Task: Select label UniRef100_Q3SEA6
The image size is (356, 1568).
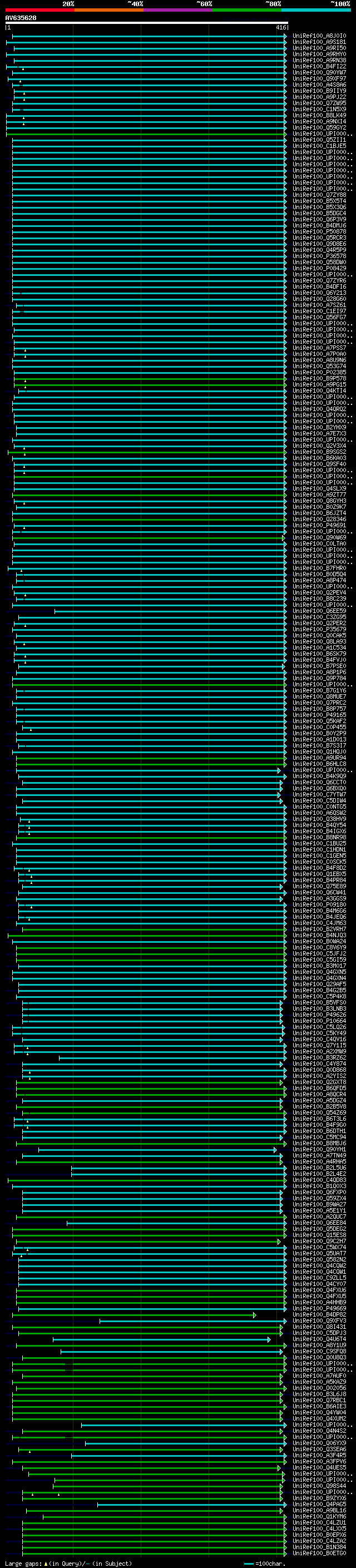Action: click(x=319, y=1450)
